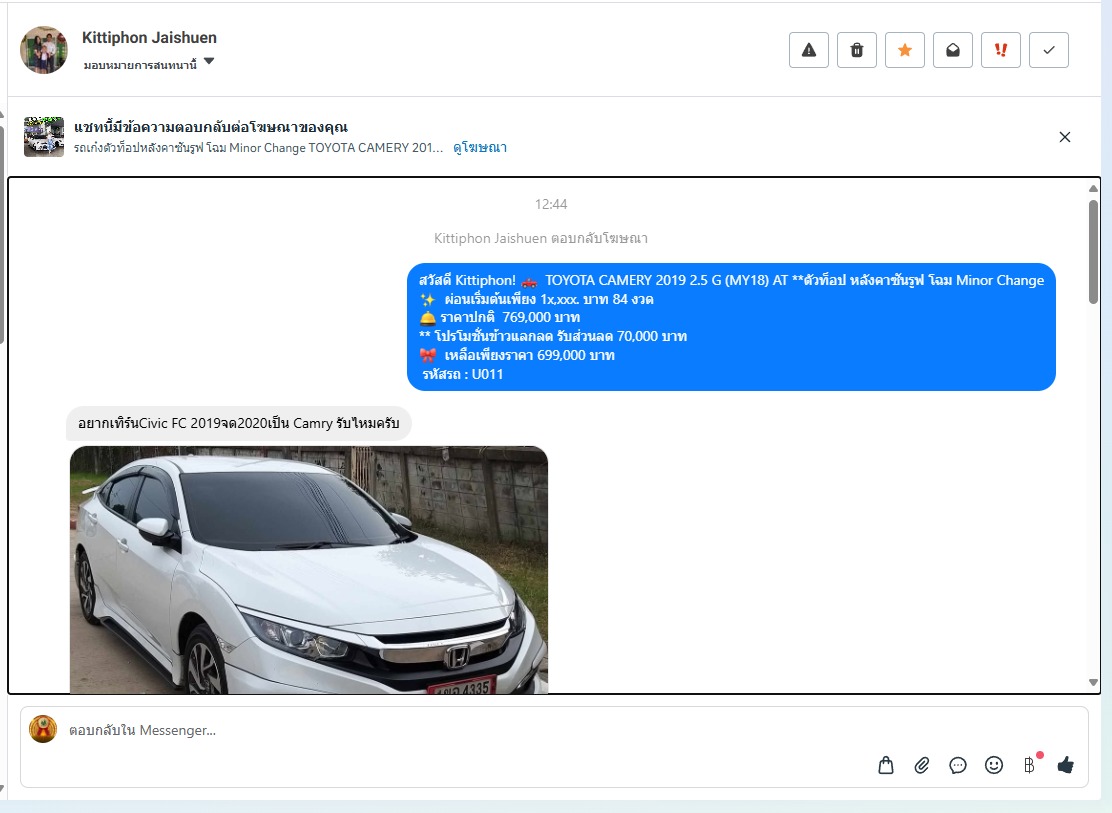Image resolution: width=1112 pixels, height=813 pixels.
Task: Click the Kittiphon Jaishuen contact name
Action: click(149, 37)
